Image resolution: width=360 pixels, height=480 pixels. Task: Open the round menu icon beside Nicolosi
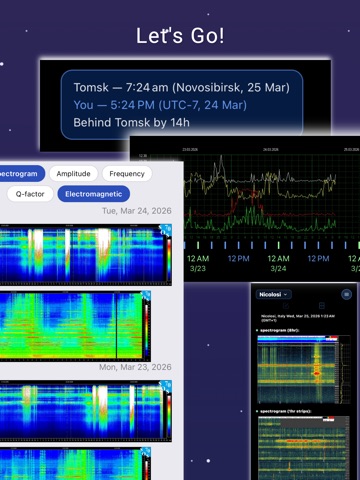pos(346,294)
